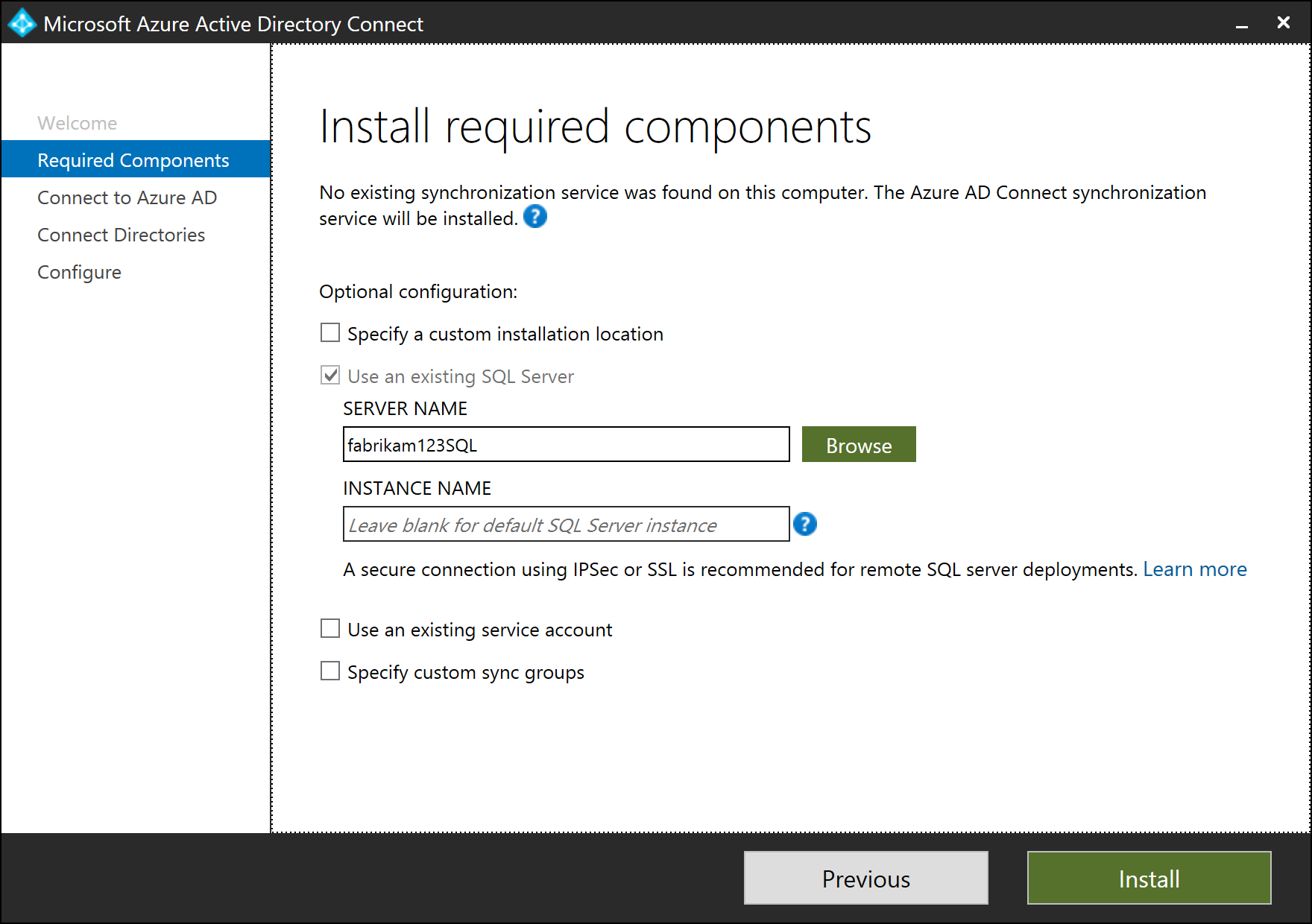Click the help icon next to synchronization service text
The height and width of the screenshot is (924, 1312).
(x=535, y=217)
